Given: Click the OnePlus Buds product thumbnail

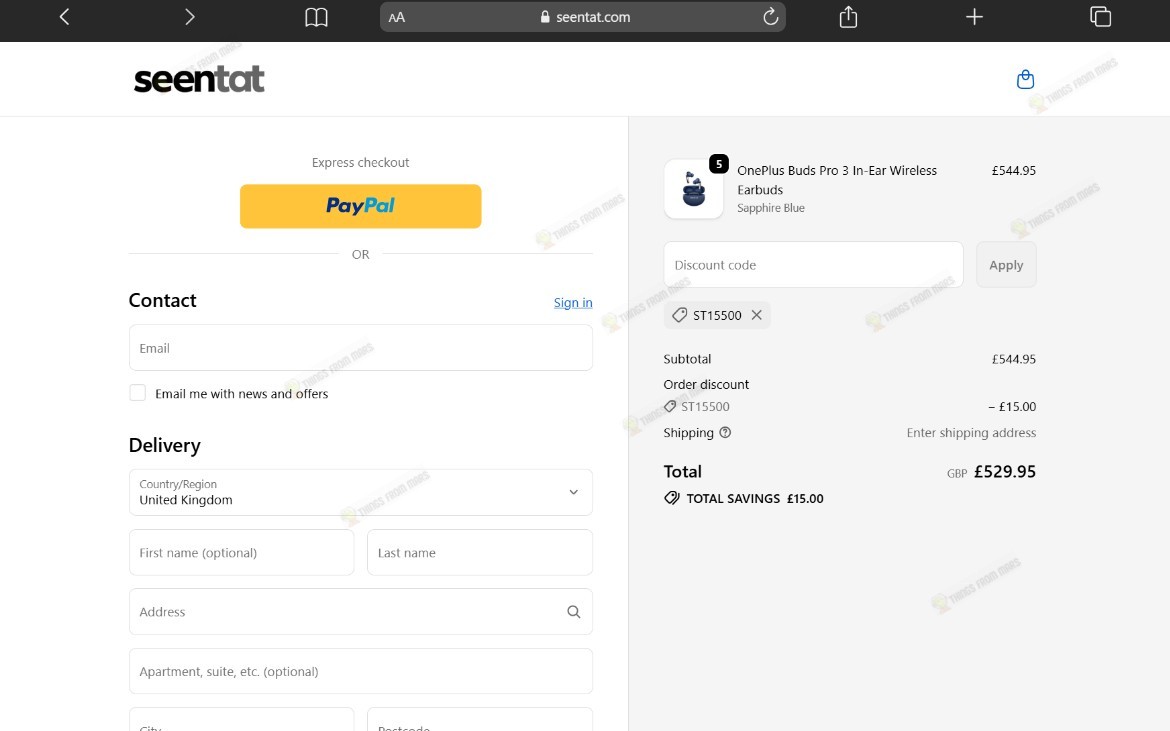Looking at the screenshot, I should [x=693, y=189].
